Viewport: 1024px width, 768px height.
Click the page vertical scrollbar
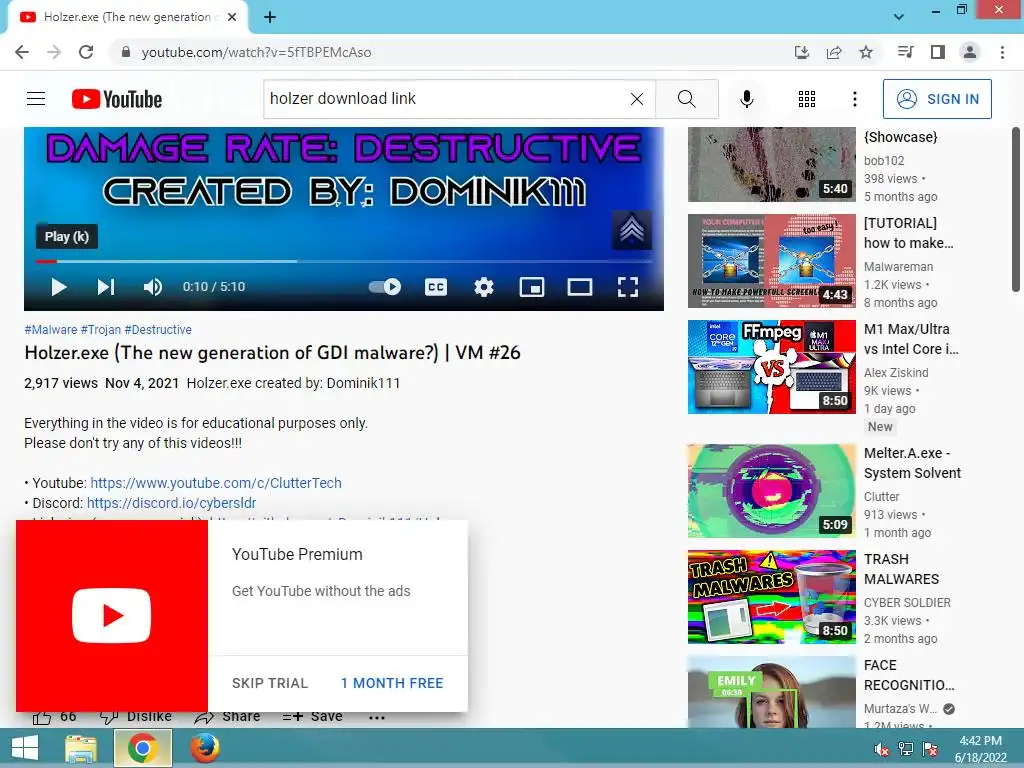pyautogui.click(x=1016, y=209)
